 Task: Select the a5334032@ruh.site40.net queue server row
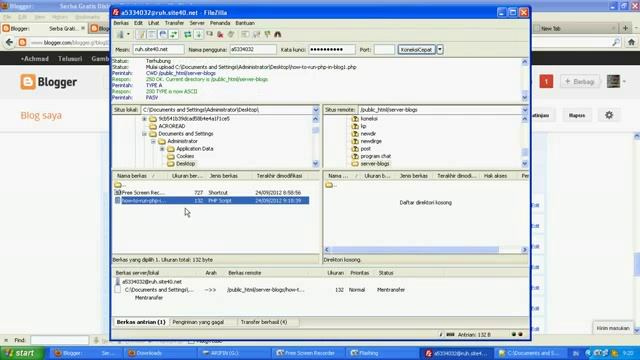click(x=152, y=282)
